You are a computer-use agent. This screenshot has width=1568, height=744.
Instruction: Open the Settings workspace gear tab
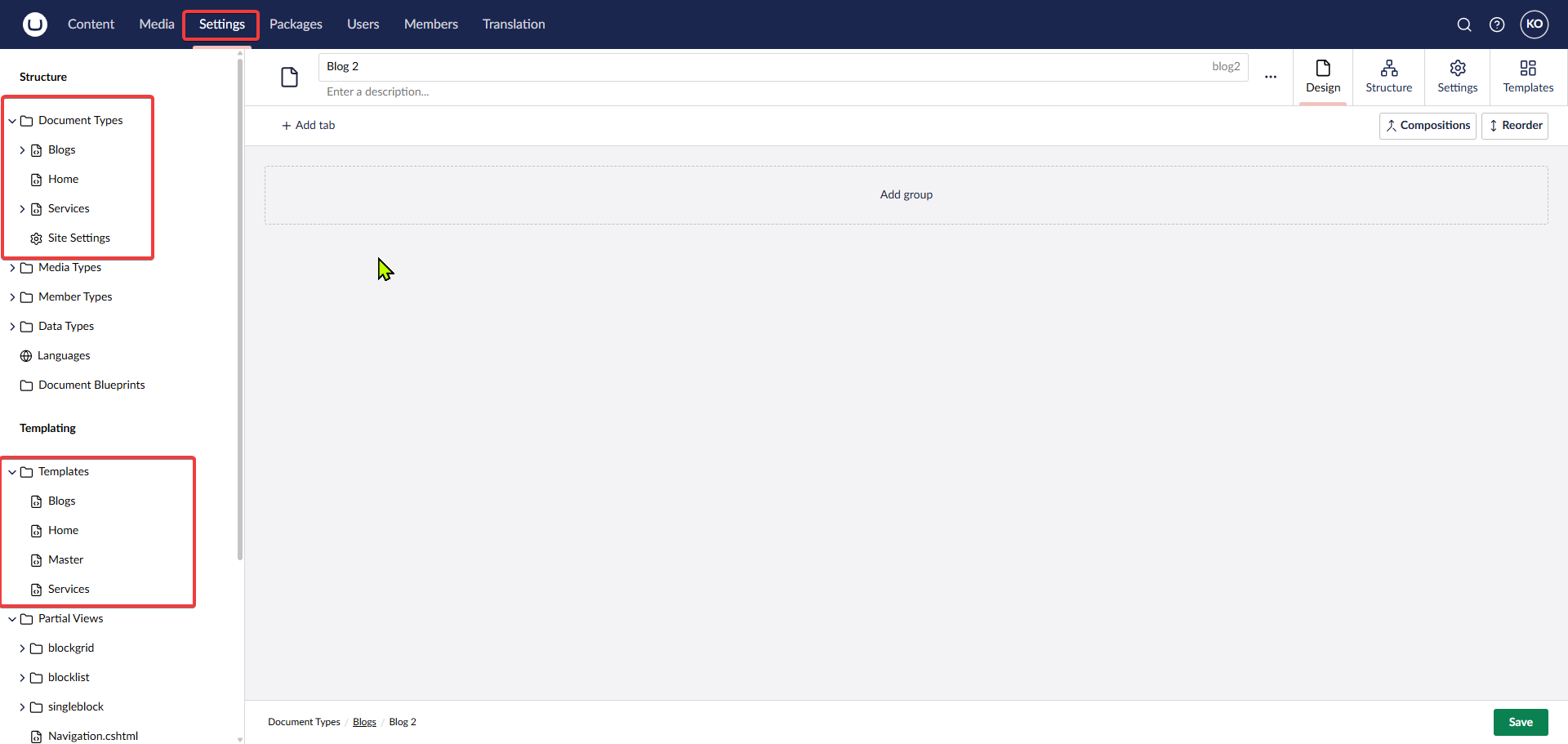coord(1457,77)
